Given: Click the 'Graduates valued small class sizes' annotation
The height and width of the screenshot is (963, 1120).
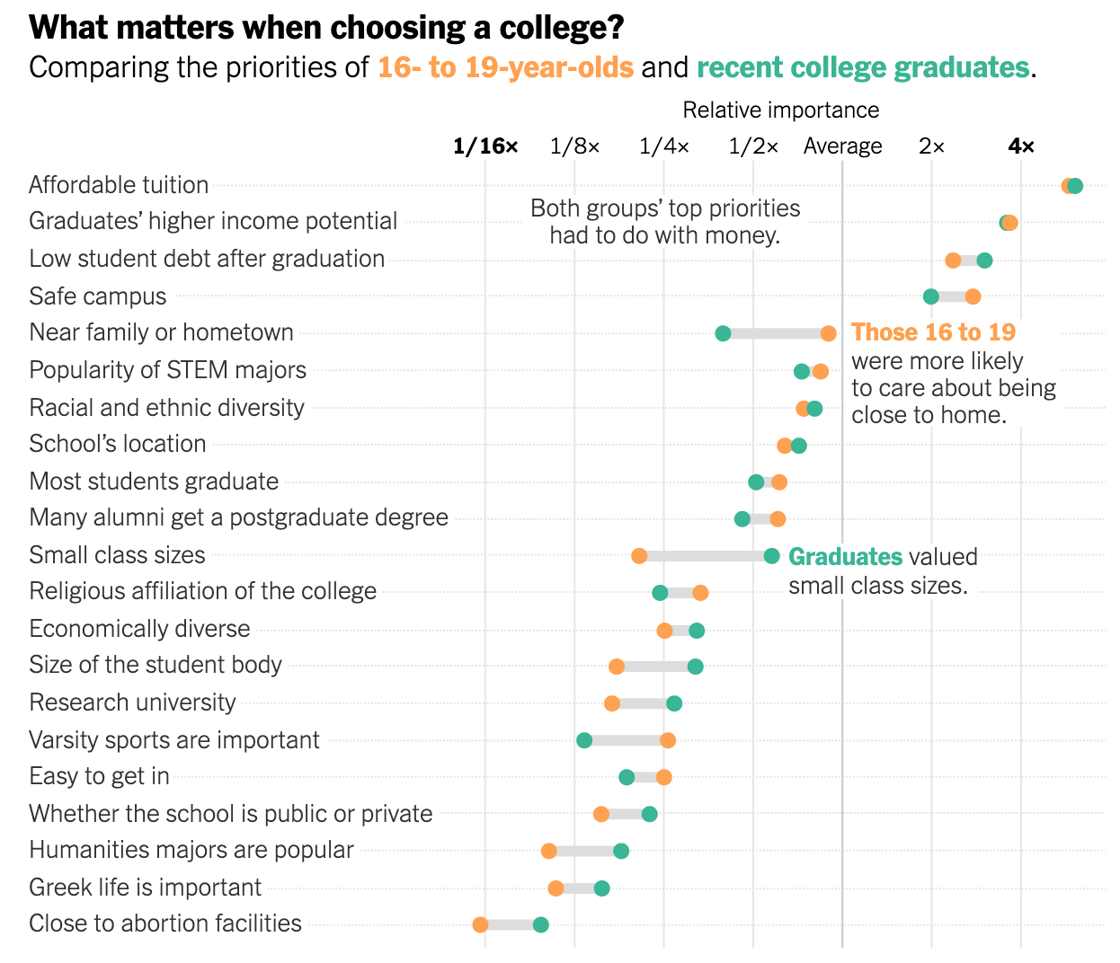Looking at the screenshot, I should (883, 571).
